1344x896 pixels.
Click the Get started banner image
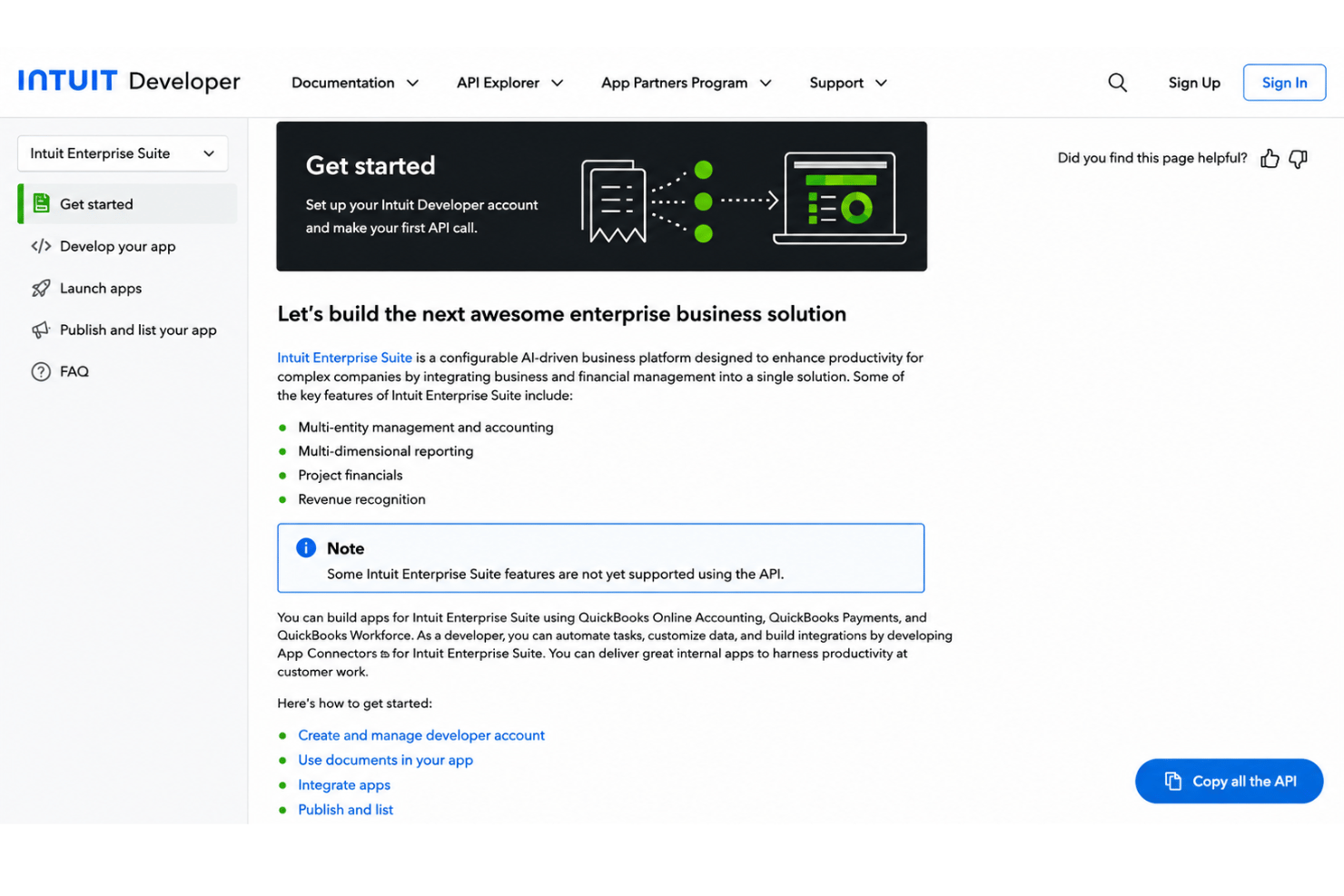coord(601,196)
